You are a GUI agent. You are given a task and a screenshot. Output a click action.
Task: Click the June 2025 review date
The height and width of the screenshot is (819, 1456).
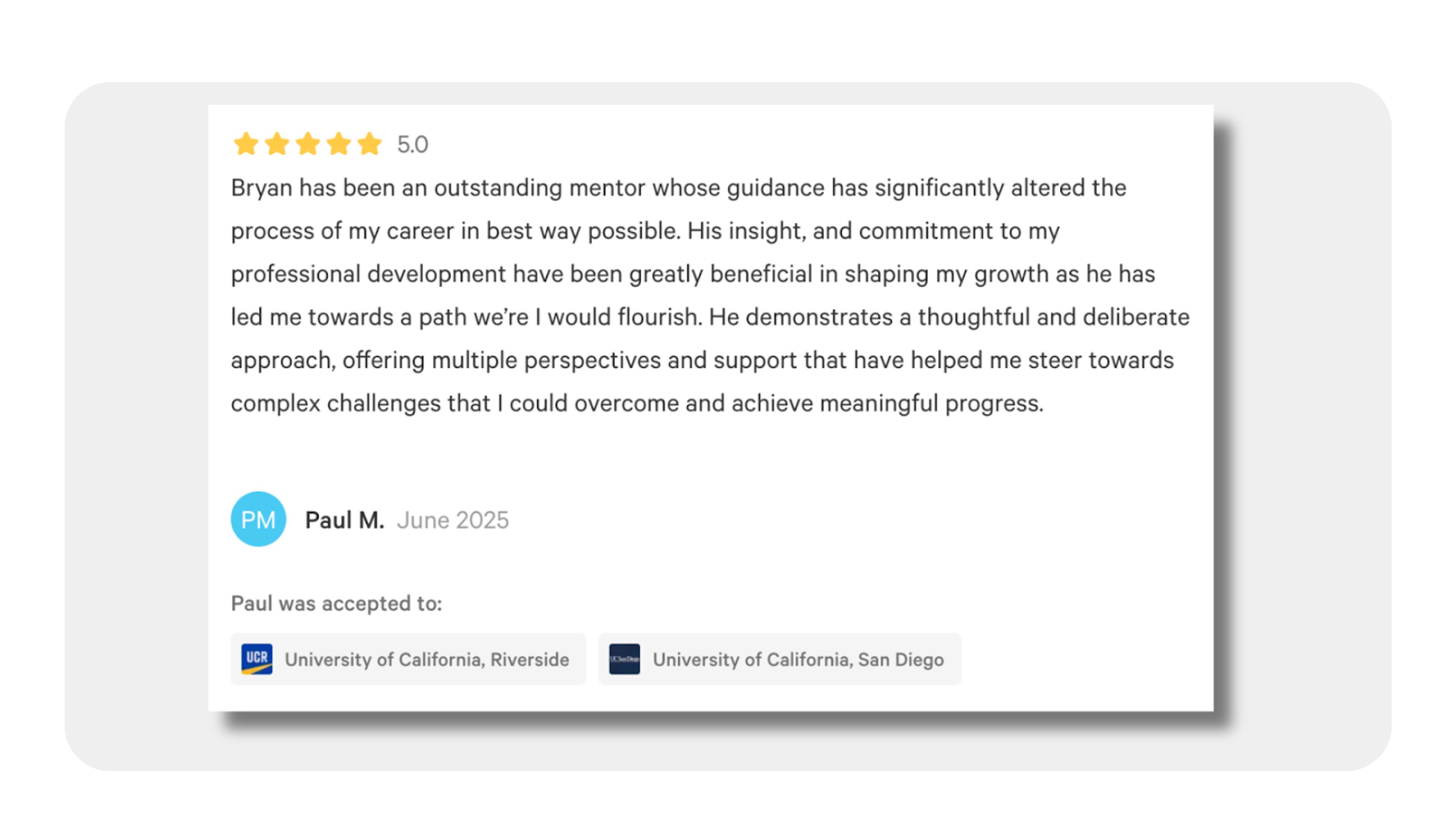pyautogui.click(x=453, y=520)
